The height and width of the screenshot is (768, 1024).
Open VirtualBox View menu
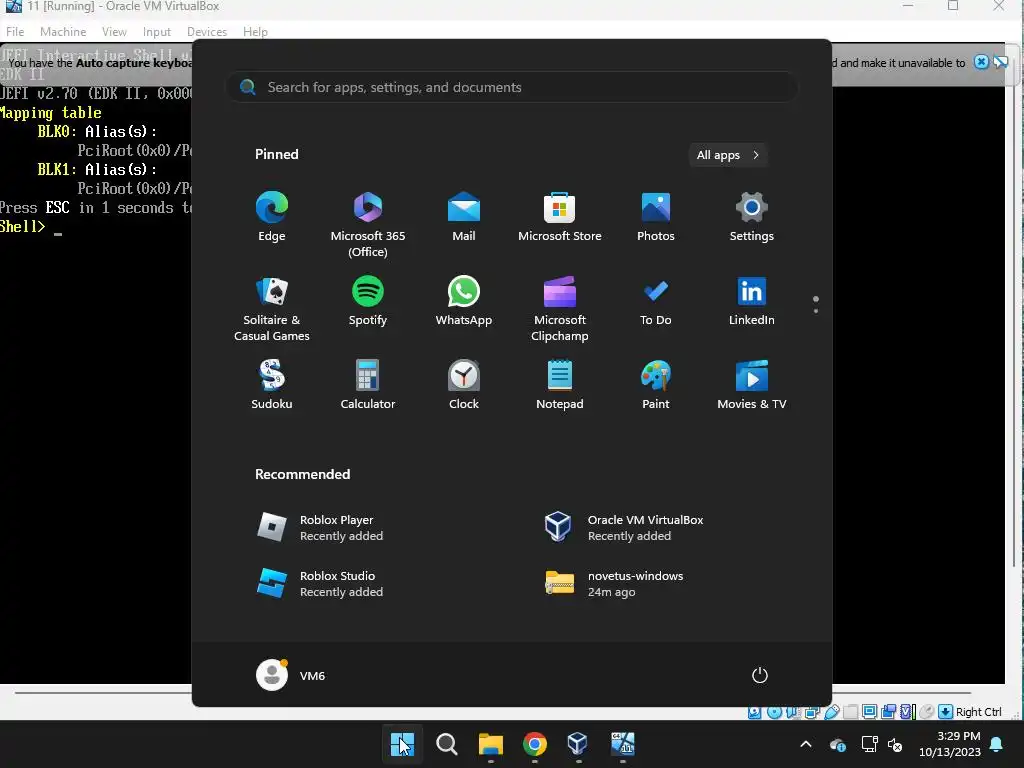114,31
